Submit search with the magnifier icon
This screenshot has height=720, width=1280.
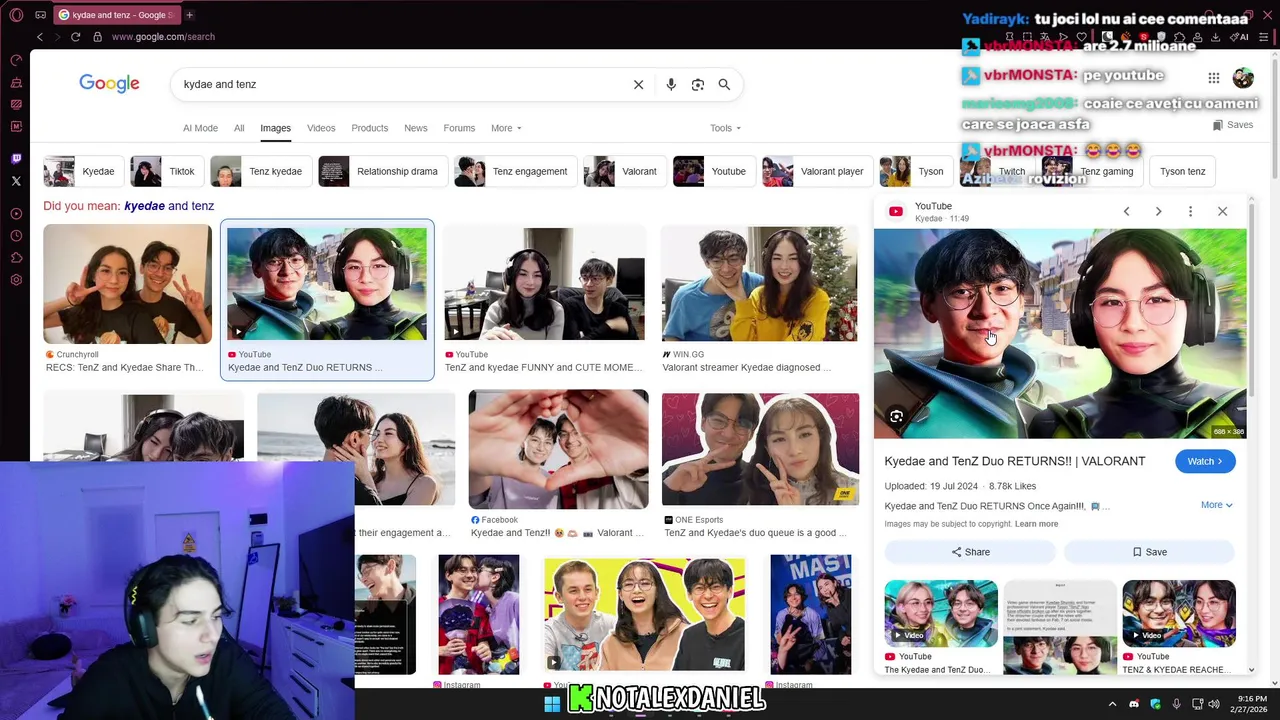tap(724, 85)
